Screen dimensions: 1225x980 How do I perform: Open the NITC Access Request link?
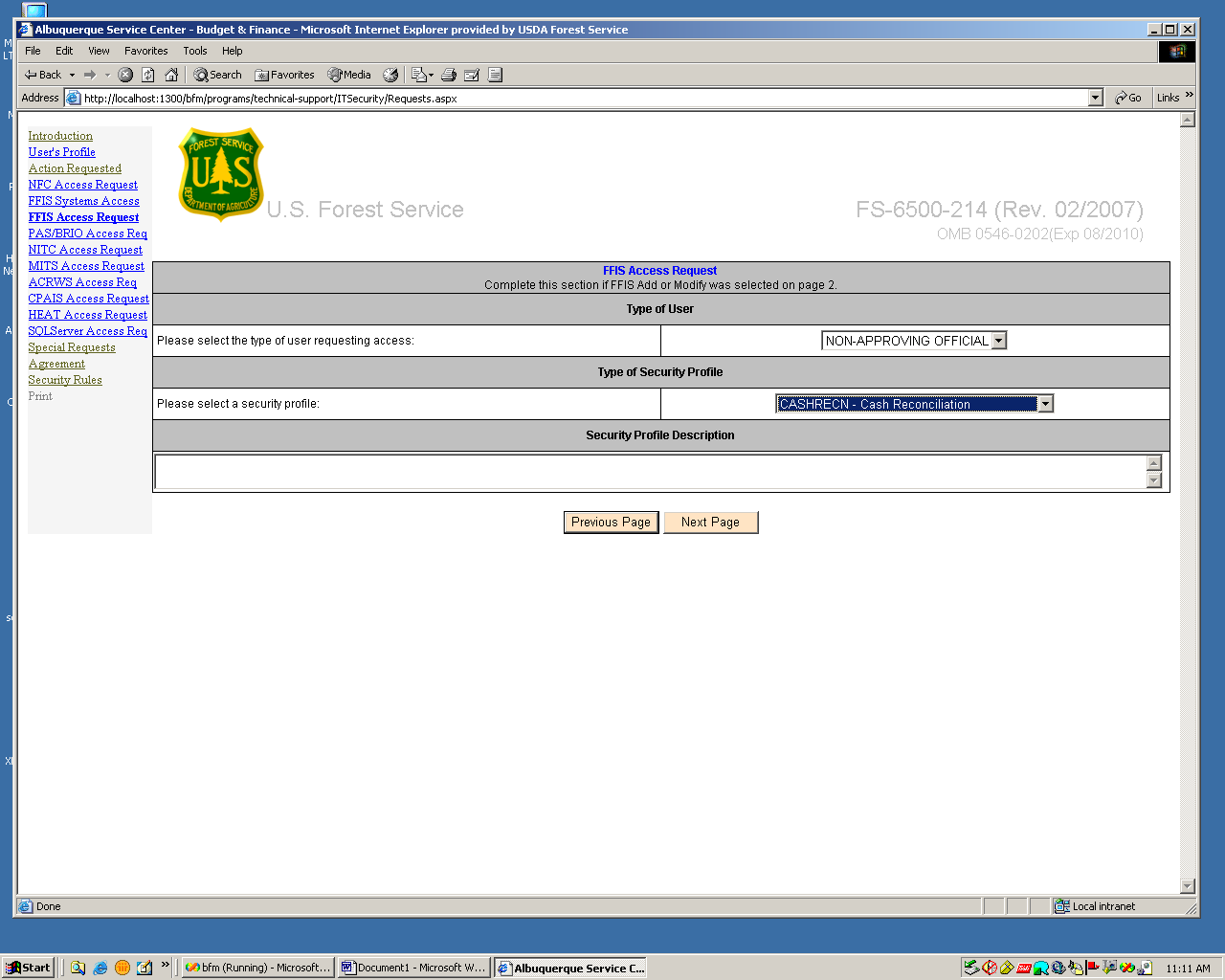coord(85,250)
